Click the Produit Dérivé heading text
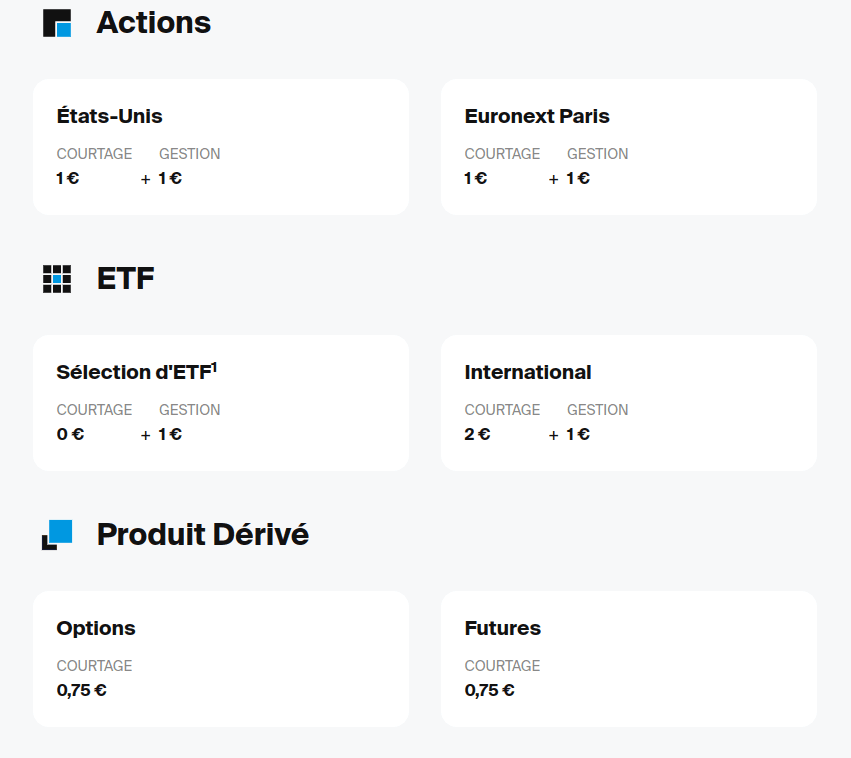851x758 pixels. [x=203, y=535]
